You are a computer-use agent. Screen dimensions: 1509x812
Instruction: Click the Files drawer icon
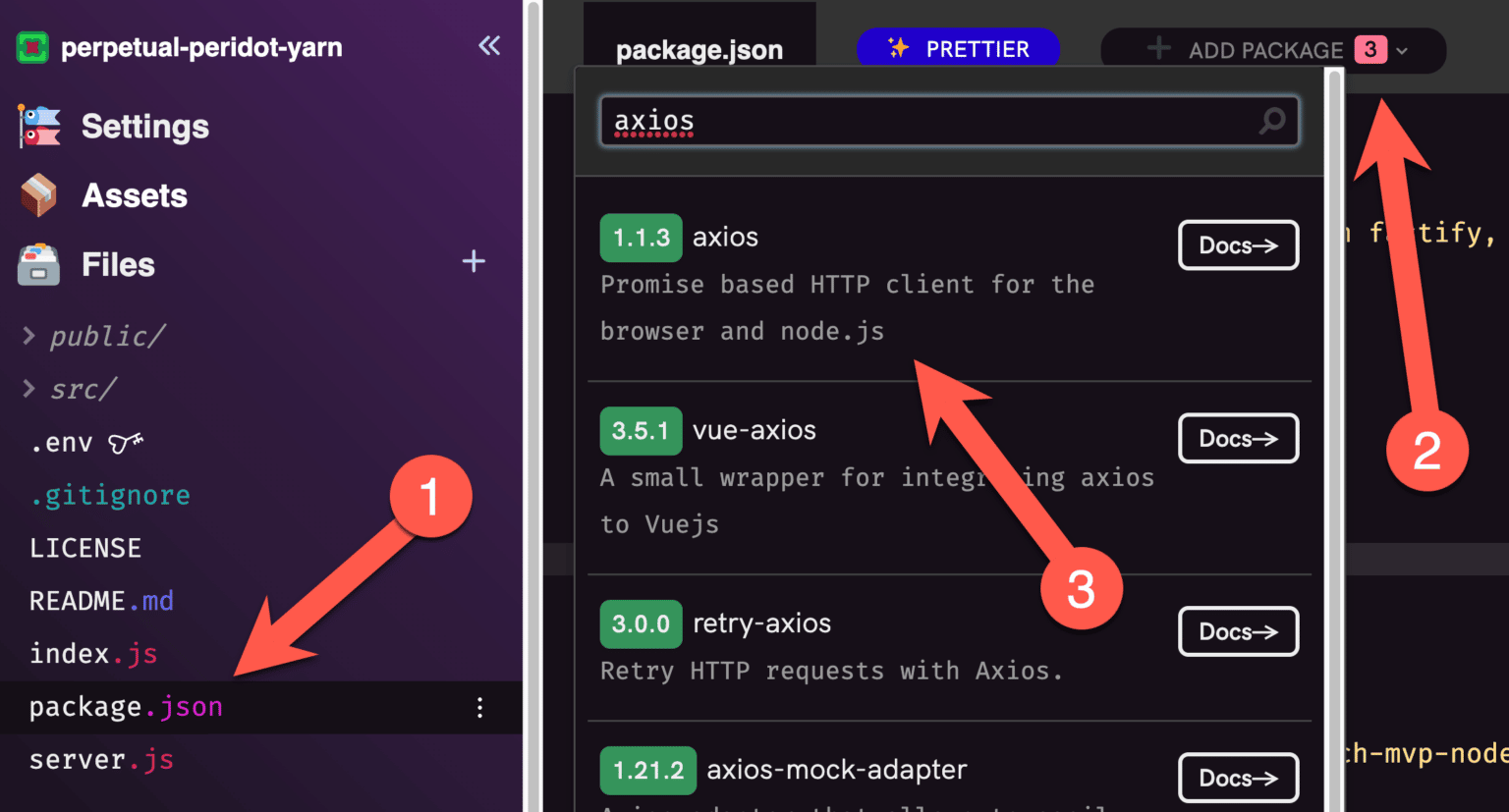point(39,264)
